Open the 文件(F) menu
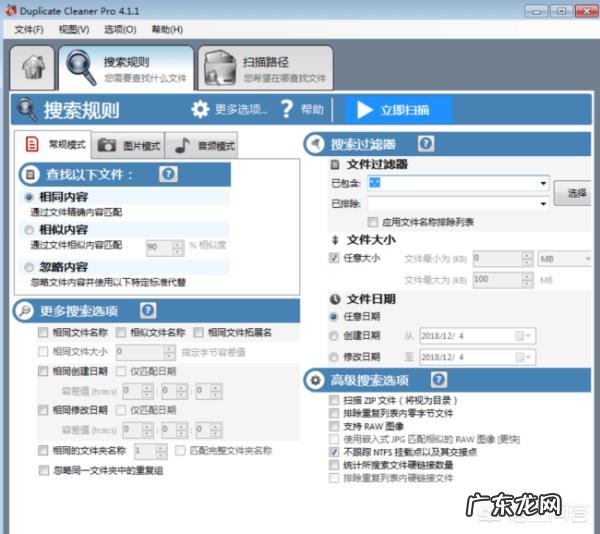This screenshot has width=600, height=534. click(29, 29)
